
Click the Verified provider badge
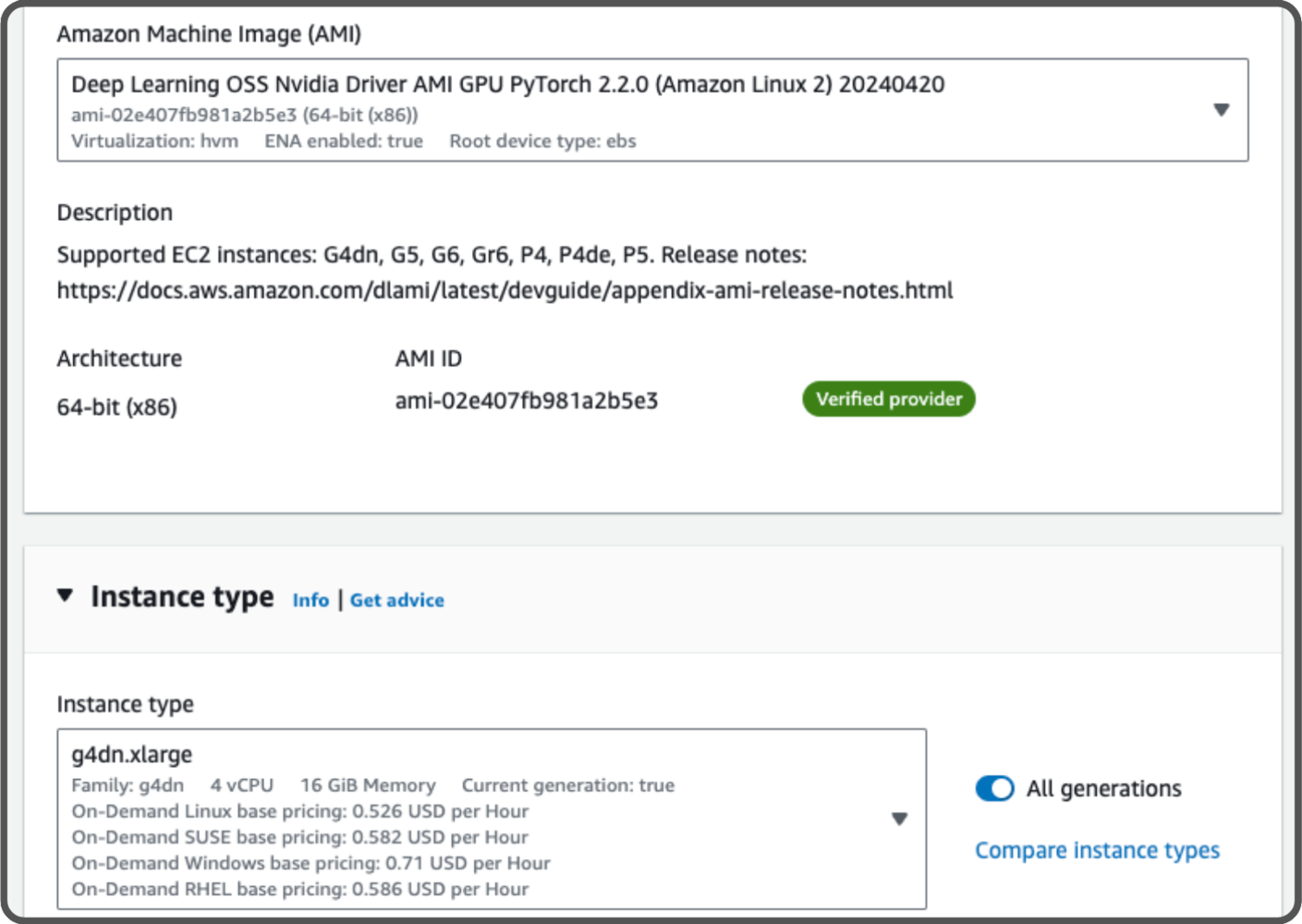pos(889,399)
